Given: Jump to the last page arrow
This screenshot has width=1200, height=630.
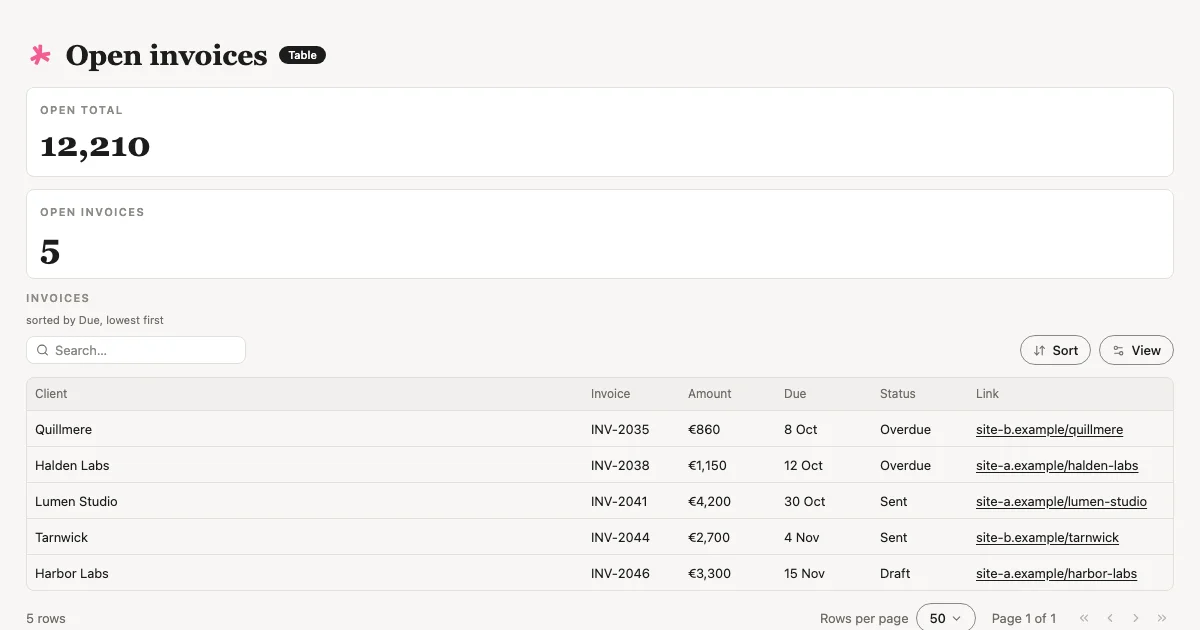Looking at the screenshot, I should pos(1162,618).
